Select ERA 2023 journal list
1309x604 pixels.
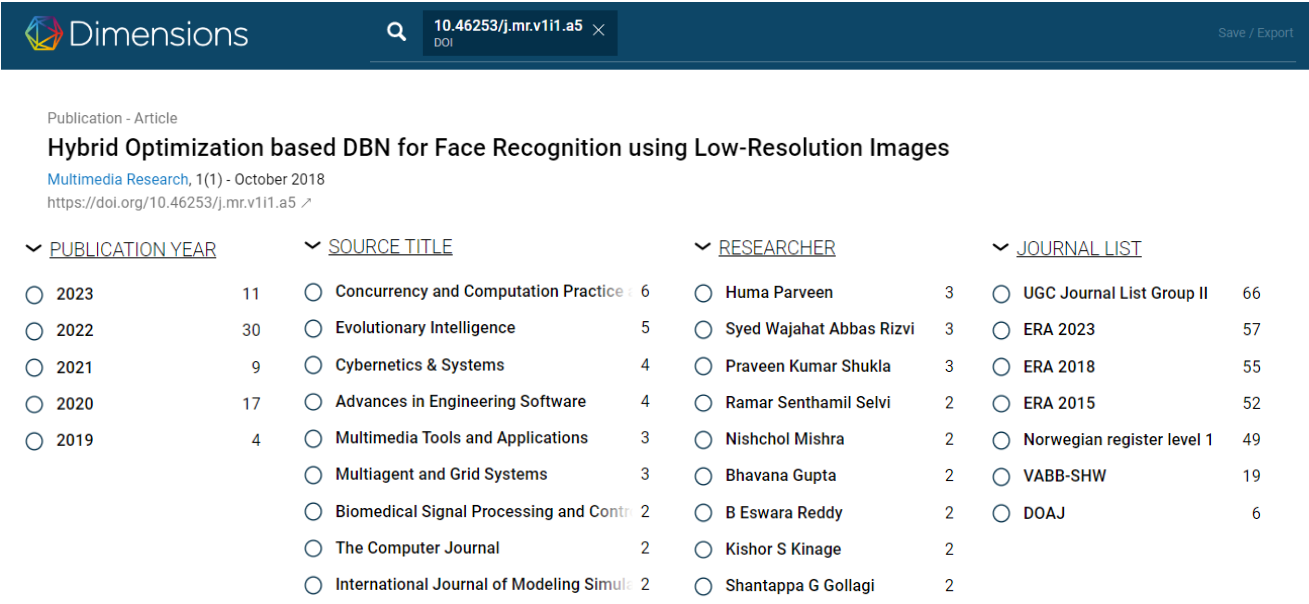tap(1002, 330)
